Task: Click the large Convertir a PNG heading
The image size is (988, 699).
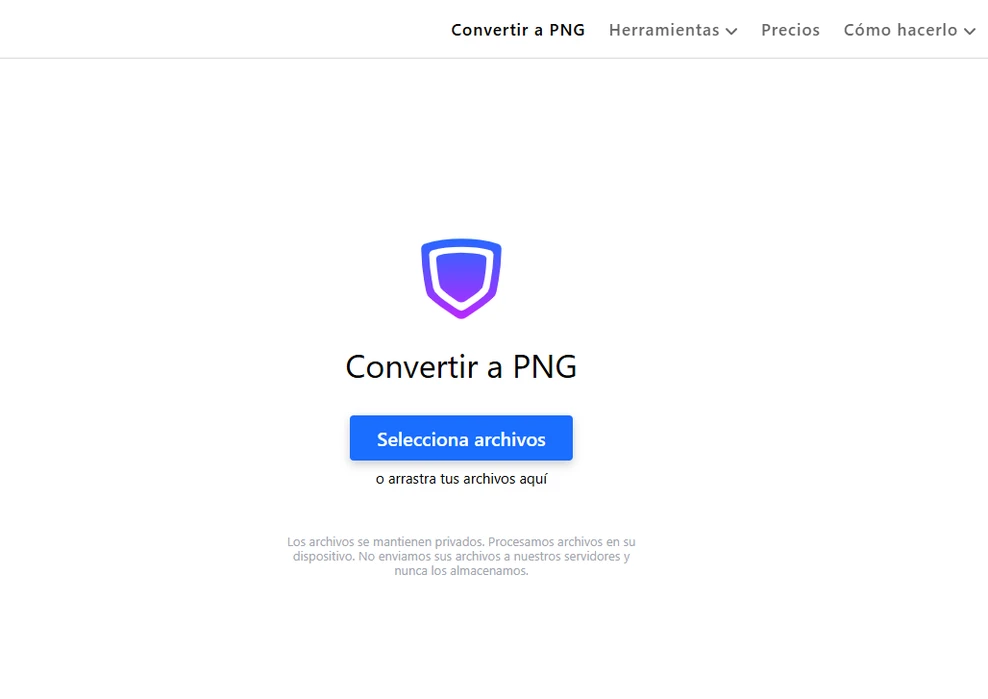Action: point(461,366)
